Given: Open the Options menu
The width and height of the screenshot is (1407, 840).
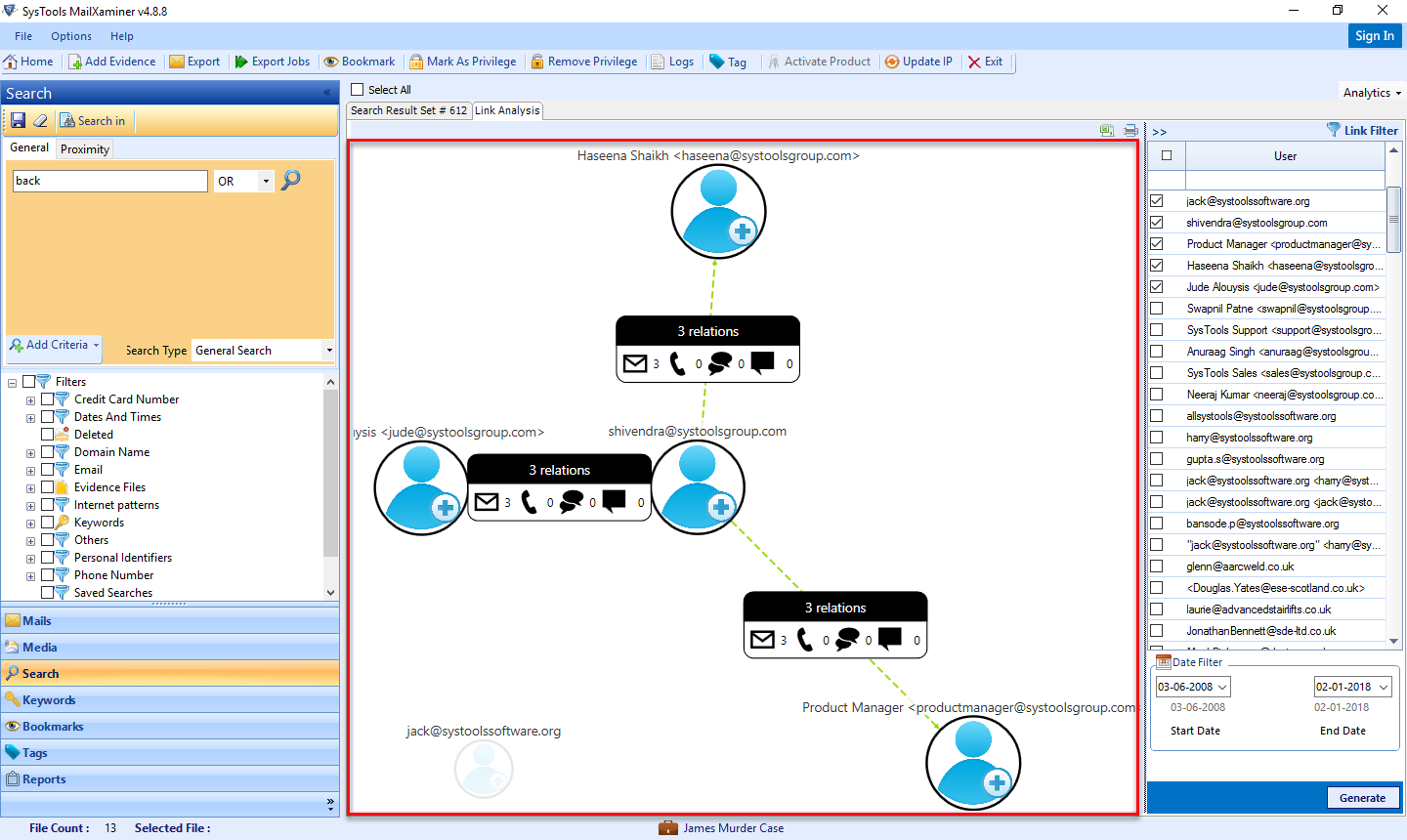Looking at the screenshot, I should point(71,36).
